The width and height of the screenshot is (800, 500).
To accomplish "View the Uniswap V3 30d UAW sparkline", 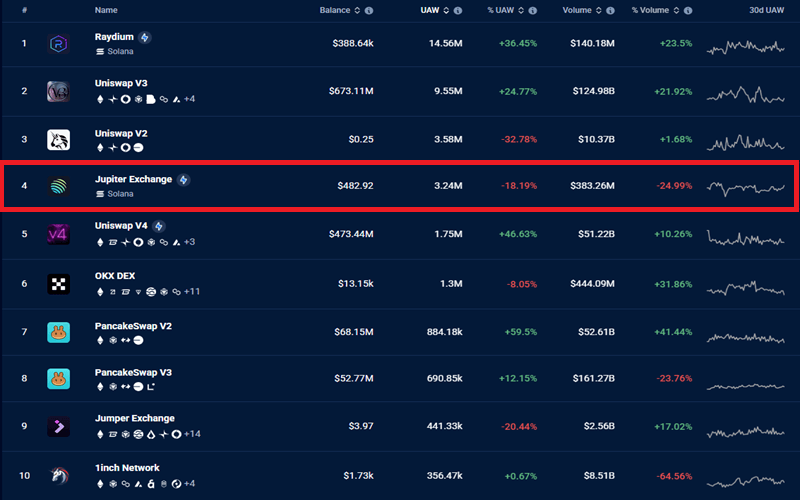I will pyautogui.click(x=745, y=95).
